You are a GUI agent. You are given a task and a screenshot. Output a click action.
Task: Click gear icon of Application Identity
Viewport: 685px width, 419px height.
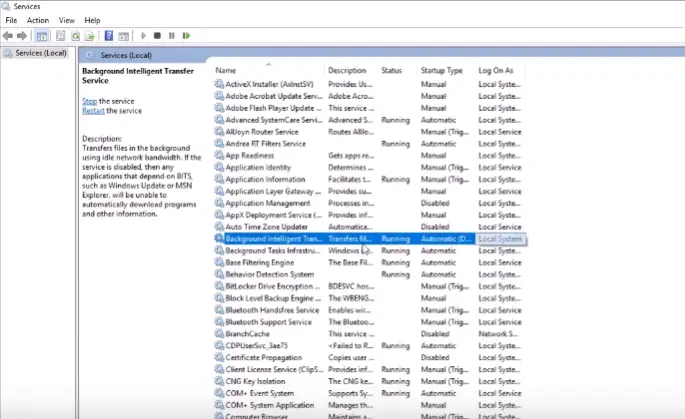tap(219, 167)
